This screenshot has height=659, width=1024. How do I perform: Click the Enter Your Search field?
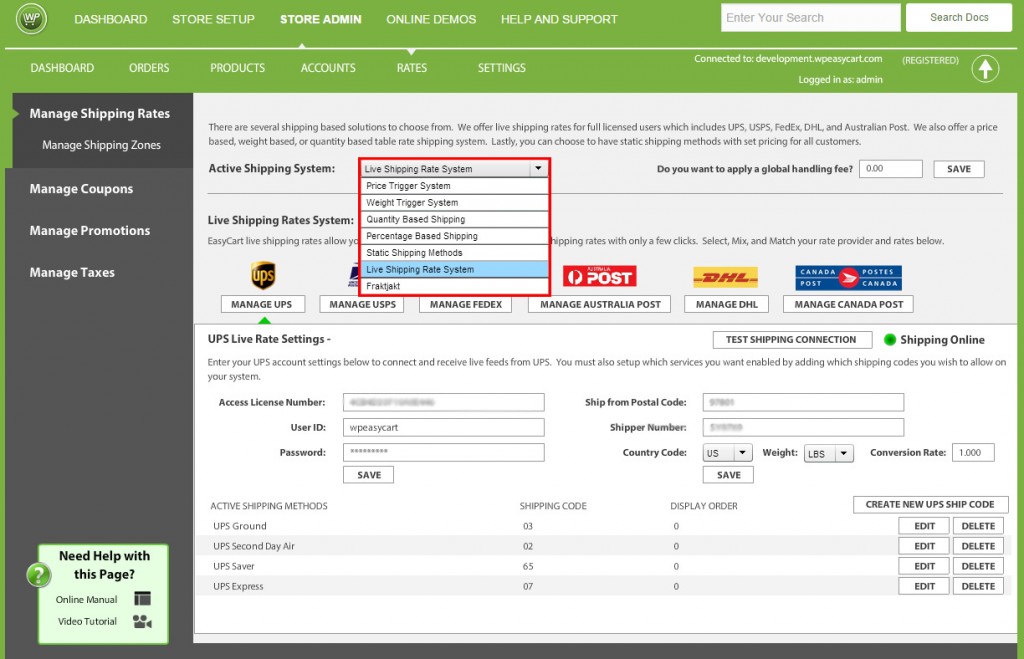point(810,18)
